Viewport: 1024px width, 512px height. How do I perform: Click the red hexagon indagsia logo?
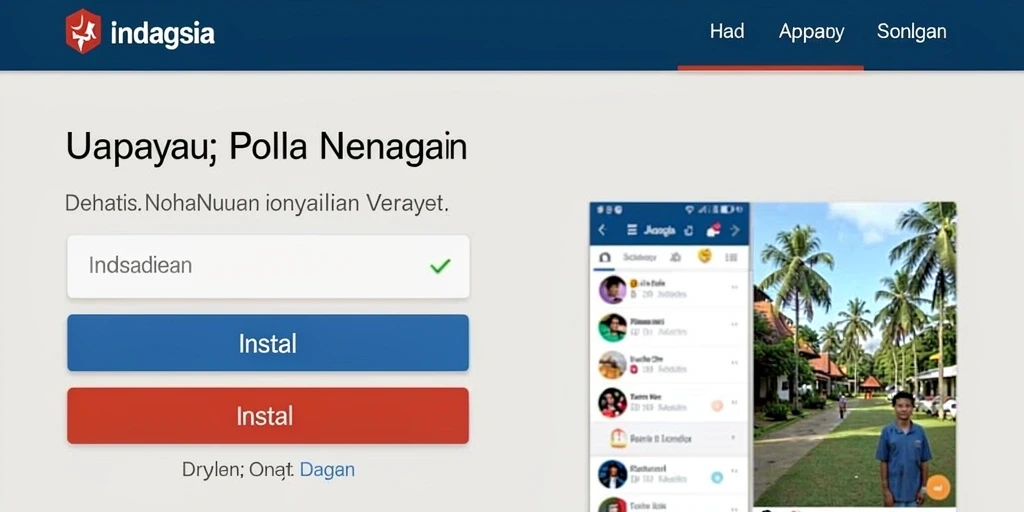coord(84,31)
